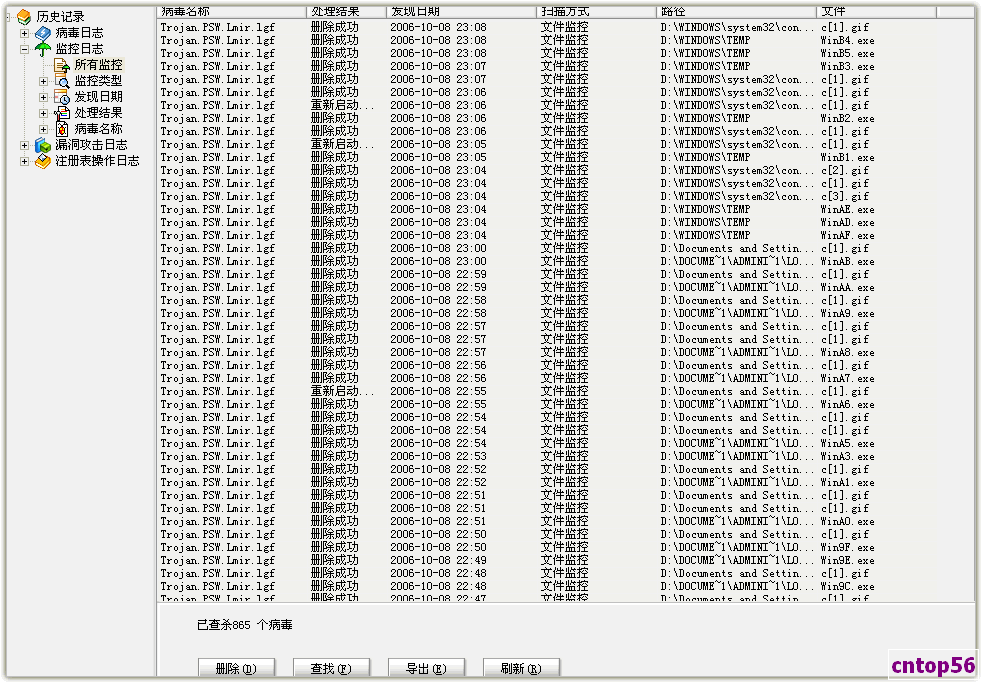Click the 所有监控 document icon

[62, 65]
